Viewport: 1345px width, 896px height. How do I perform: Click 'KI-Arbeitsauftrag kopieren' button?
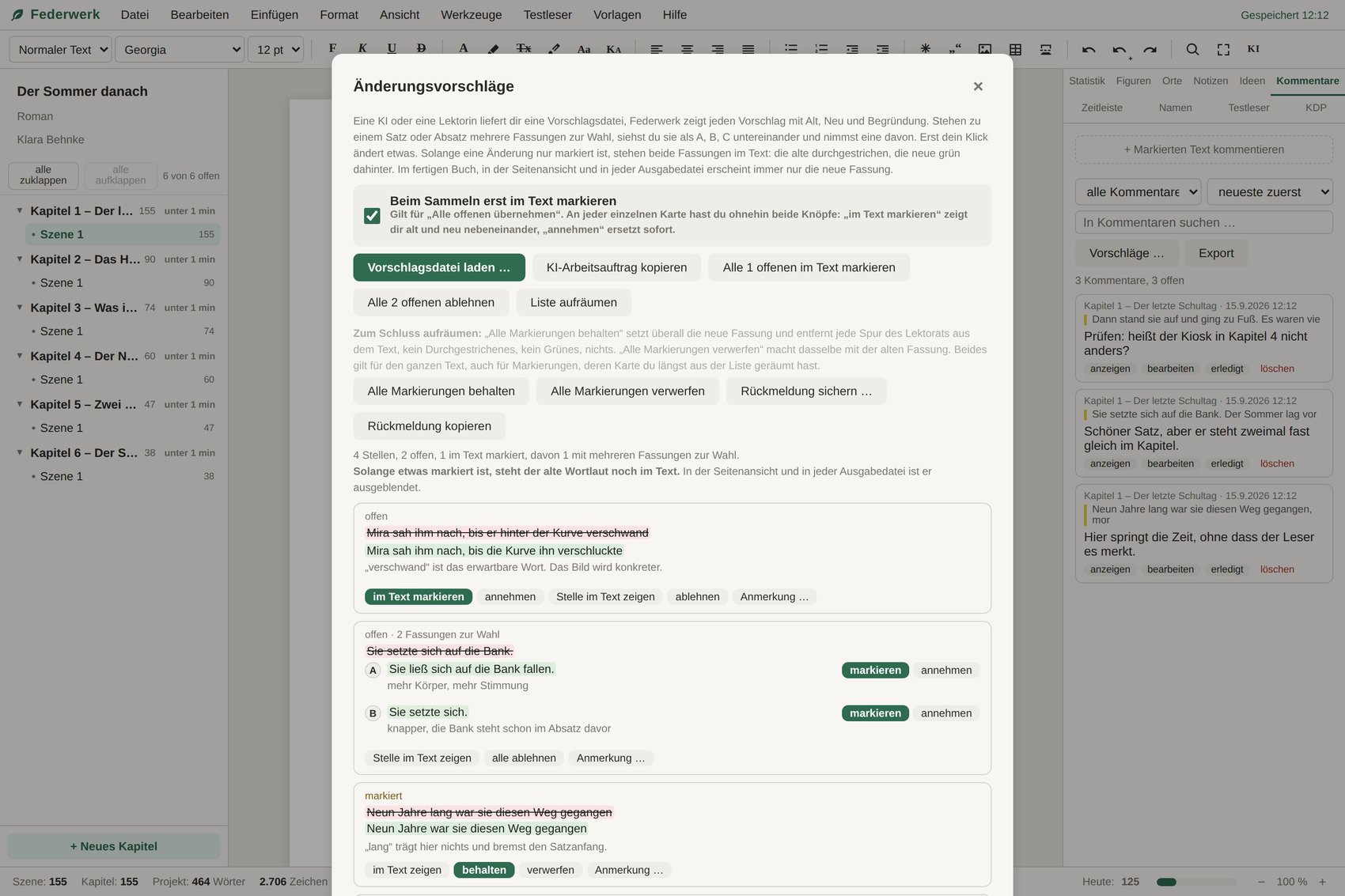click(616, 267)
